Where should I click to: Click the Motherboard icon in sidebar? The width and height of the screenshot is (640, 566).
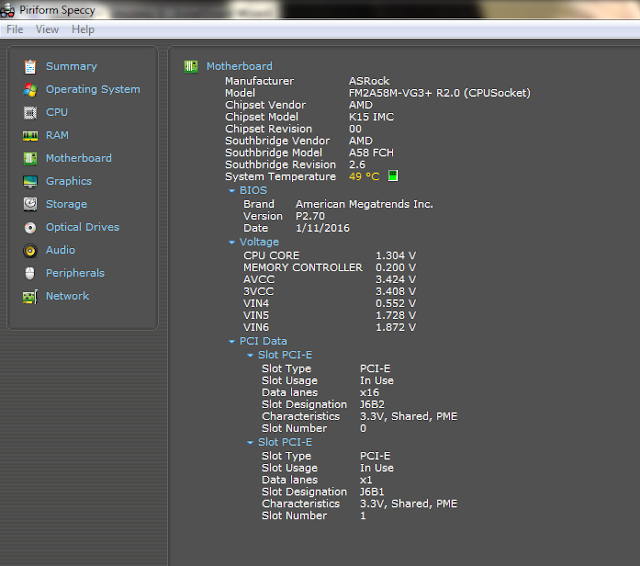[30, 158]
